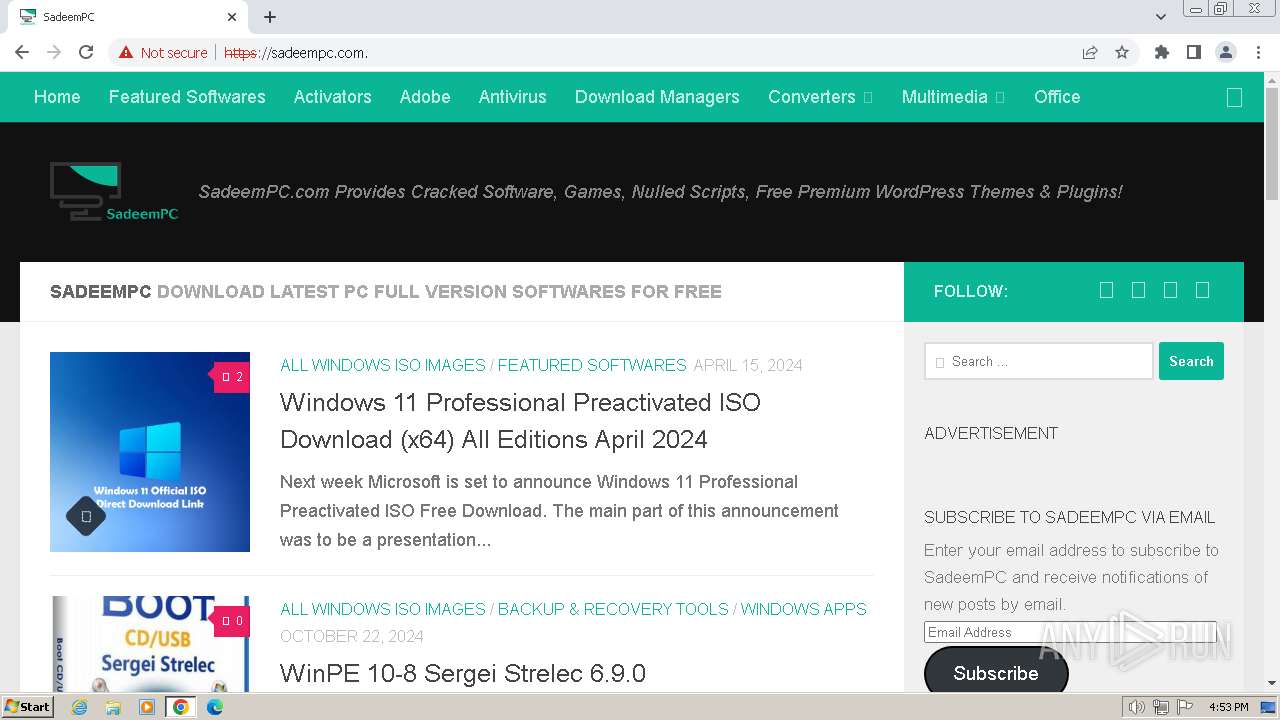Open Chrome profile avatar menu
Screen dimensions: 1280x720
pos(1225,52)
